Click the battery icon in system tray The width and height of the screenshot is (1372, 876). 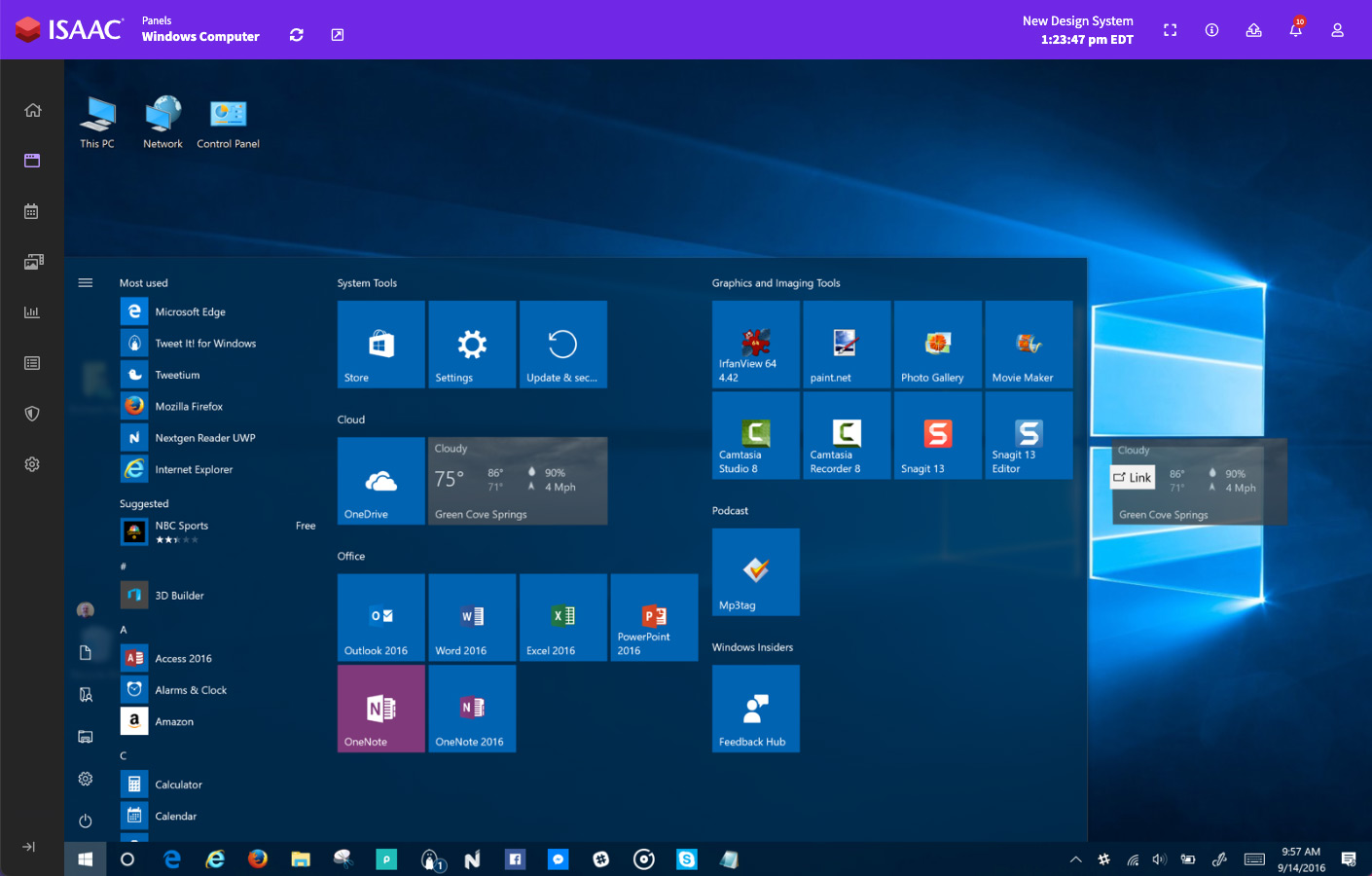[x=1188, y=859]
